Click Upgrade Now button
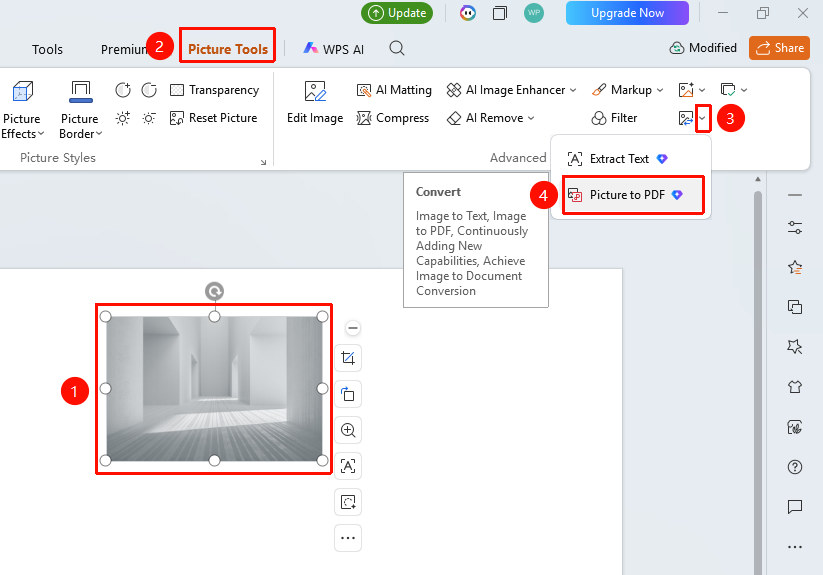This screenshot has width=823, height=575. (627, 13)
